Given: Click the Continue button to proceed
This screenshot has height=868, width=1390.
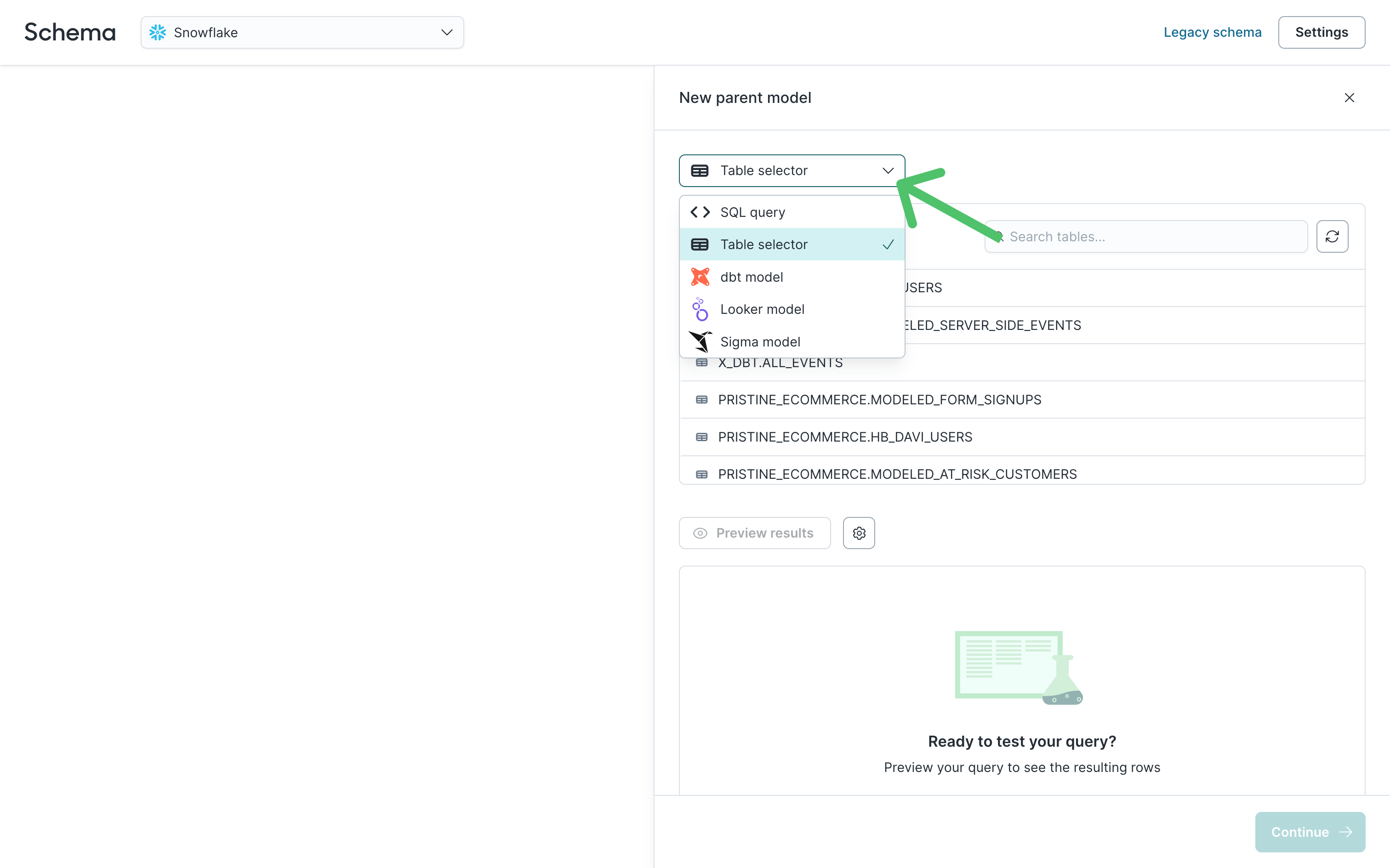Looking at the screenshot, I should coord(1310,831).
